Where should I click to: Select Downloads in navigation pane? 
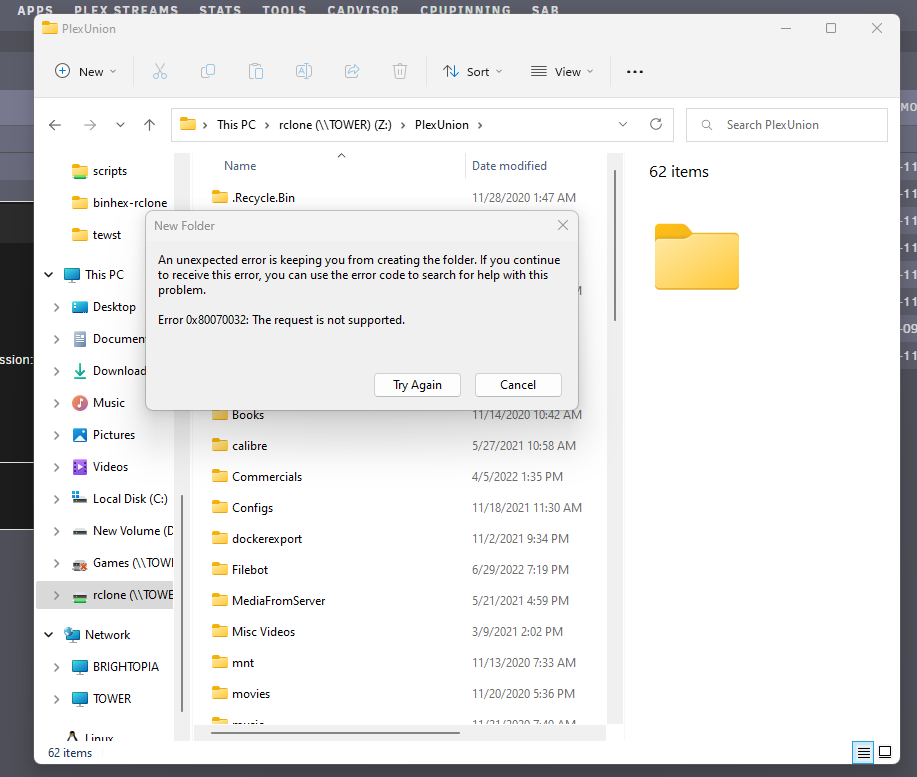click(x=109, y=371)
